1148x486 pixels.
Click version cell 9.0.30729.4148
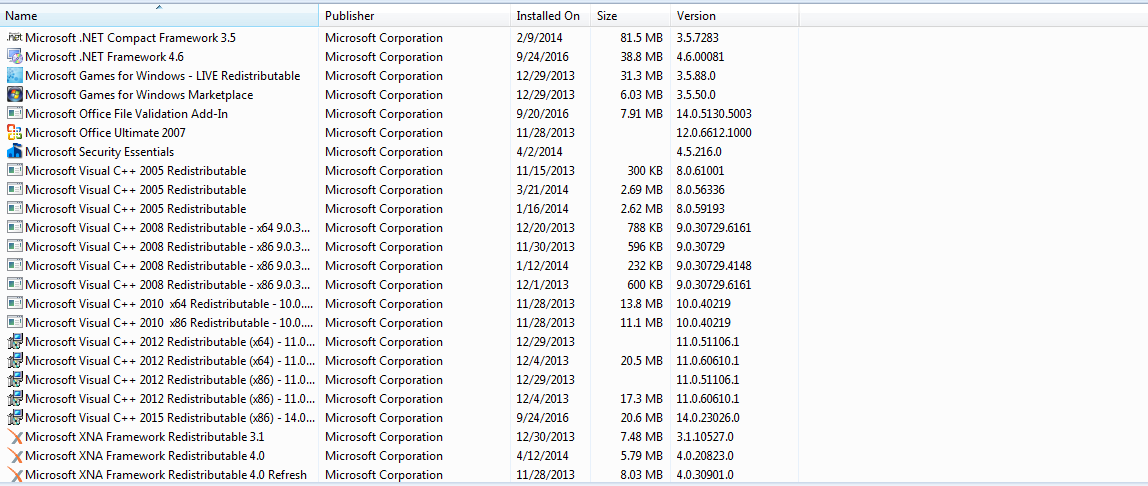click(714, 266)
